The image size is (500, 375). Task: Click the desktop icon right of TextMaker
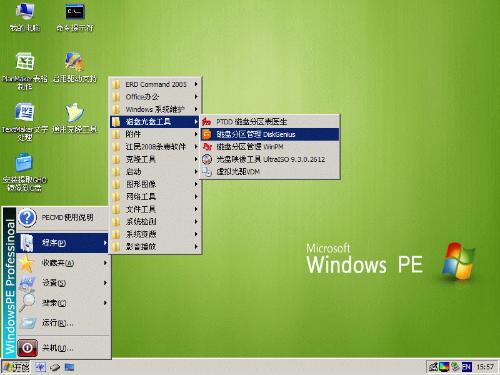point(75,117)
